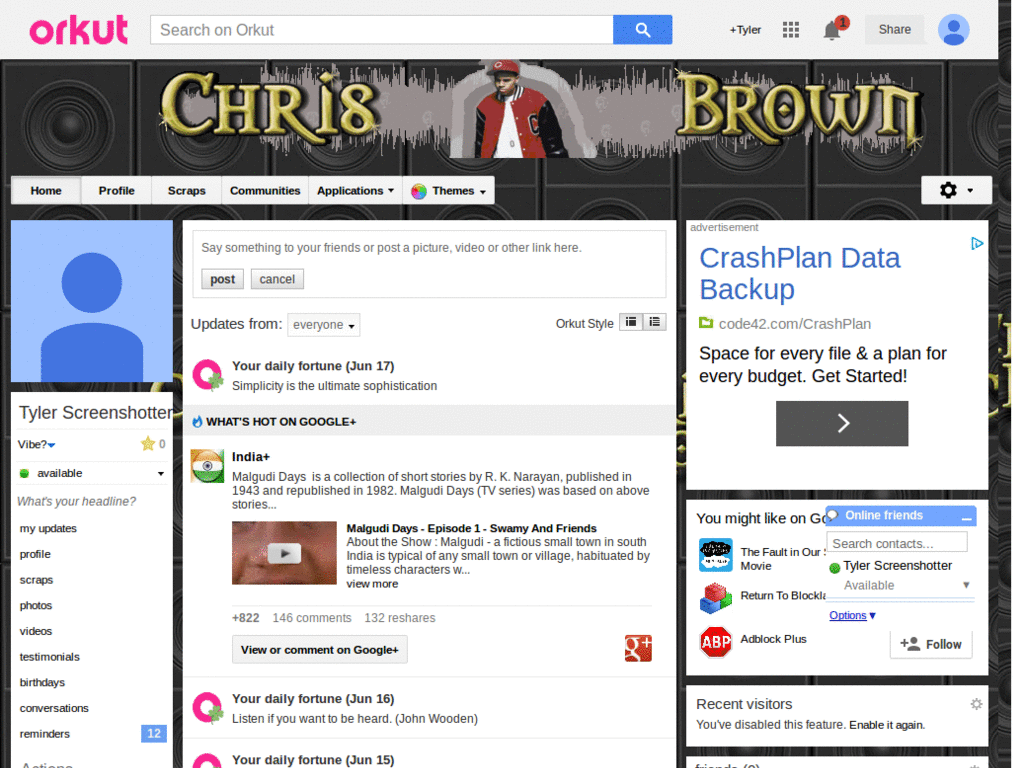Screen dimensions: 1024x768
Task: Open reminders in the sidebar
Action: pos(44,734)
